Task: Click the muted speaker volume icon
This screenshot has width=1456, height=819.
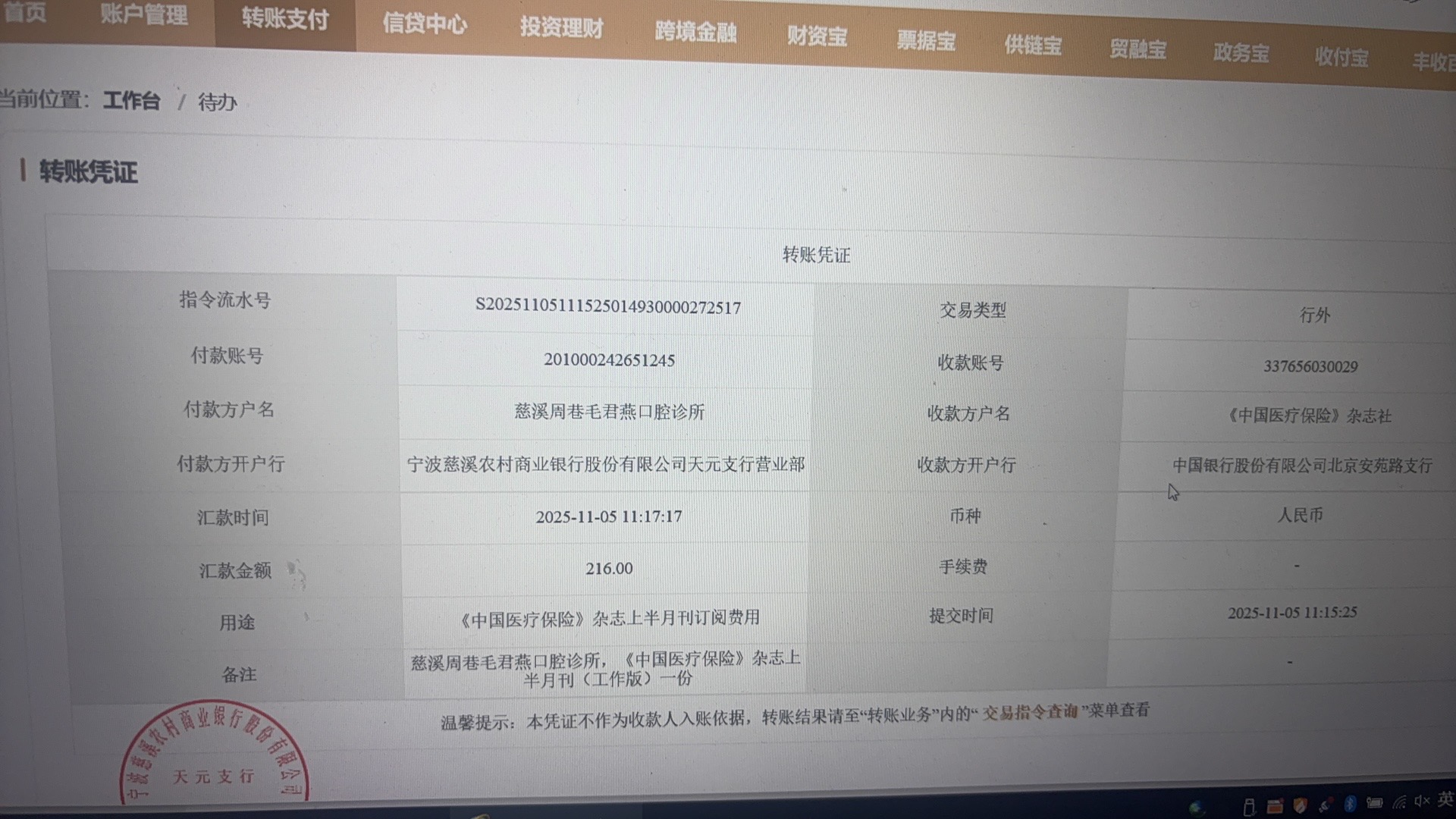Action: click(x=1422, y=801)
